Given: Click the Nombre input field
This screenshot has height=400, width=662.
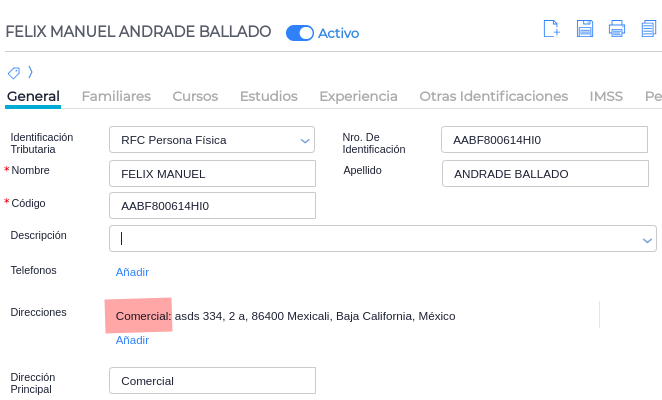Looking at the screenshot, I should tap(212, 174).
